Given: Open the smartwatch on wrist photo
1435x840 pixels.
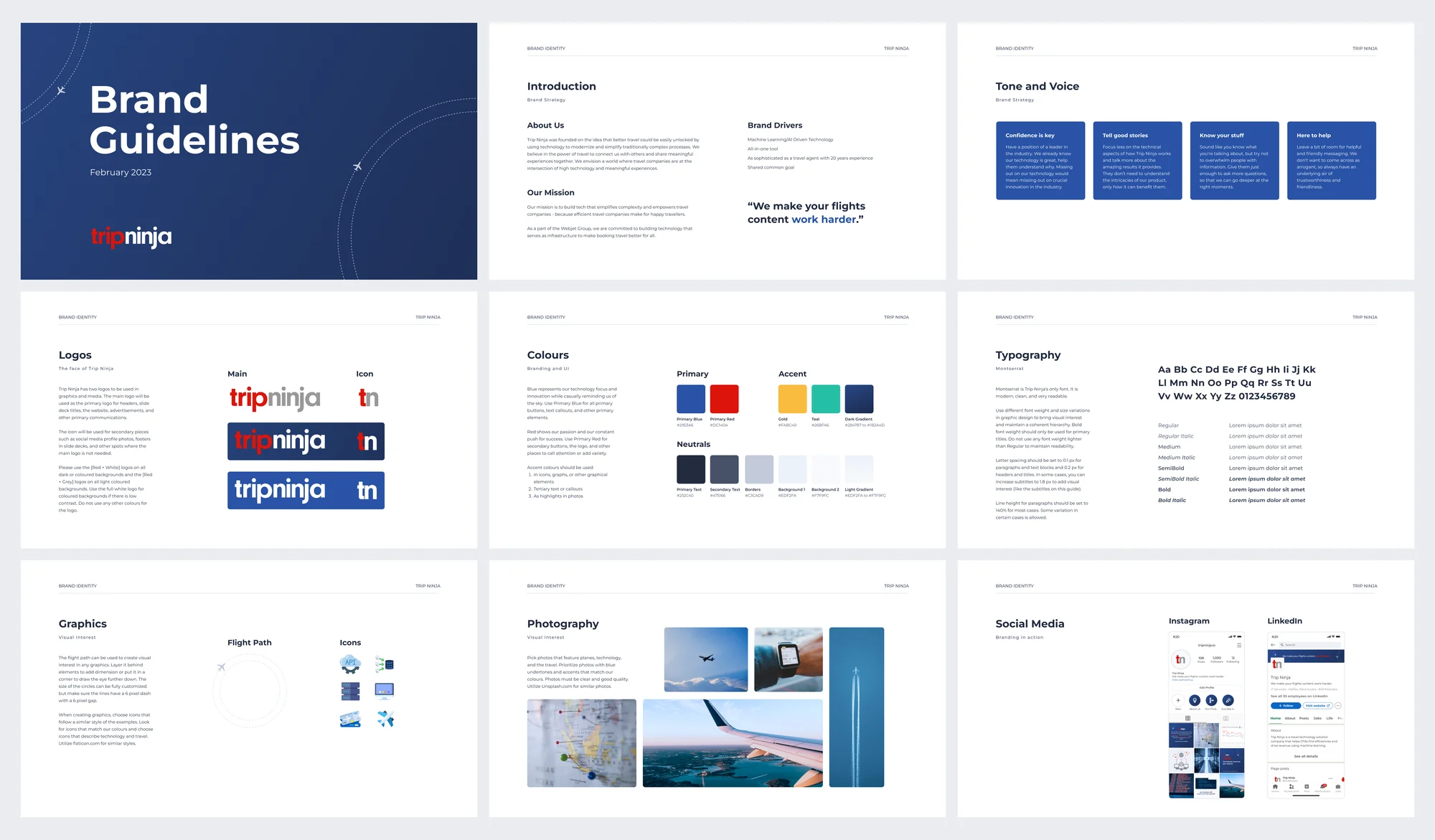Looking at the screenshot, I should coord(789,659).
